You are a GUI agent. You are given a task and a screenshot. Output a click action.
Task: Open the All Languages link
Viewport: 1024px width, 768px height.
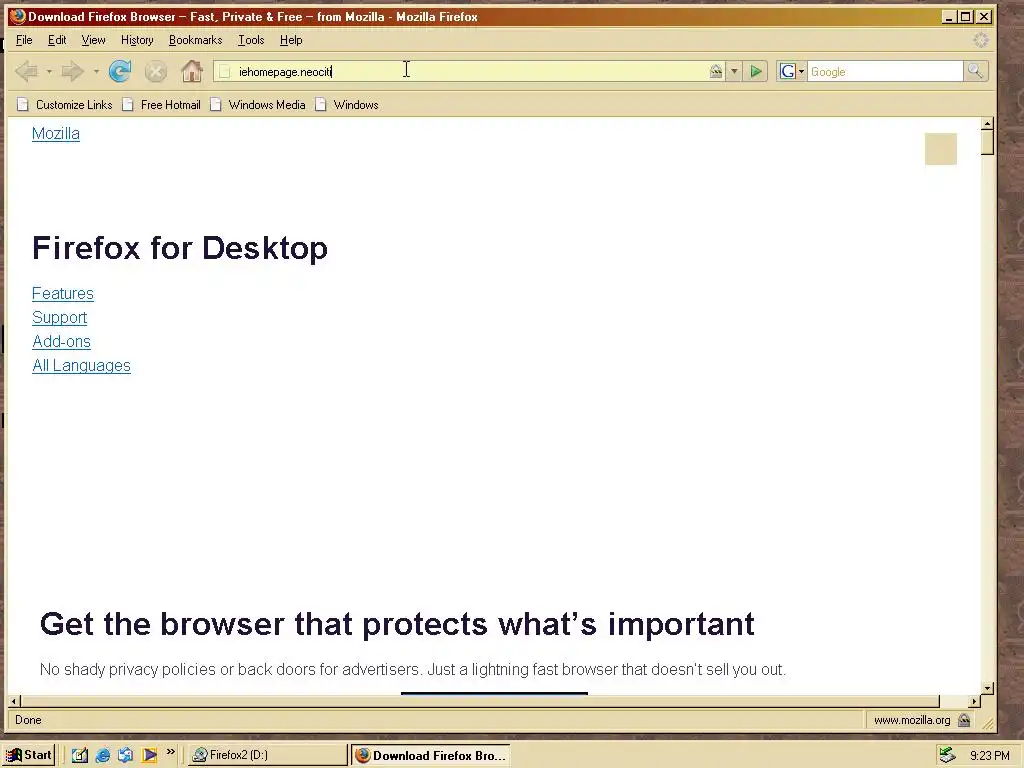pos(81,365)
